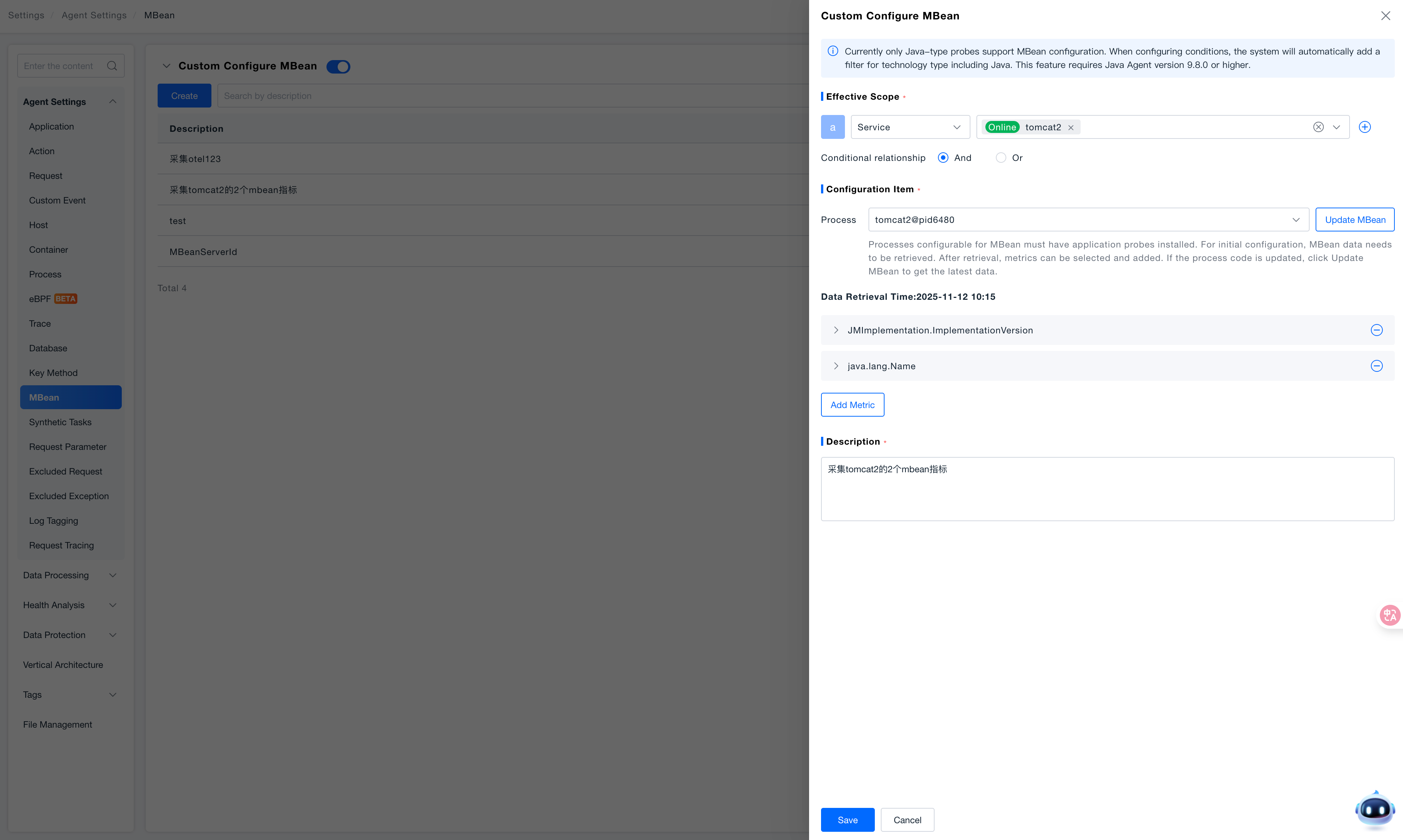Expand the java.lang.Name metric row
The height and width of the screenshot is (840, 1403).
(836, 366)
